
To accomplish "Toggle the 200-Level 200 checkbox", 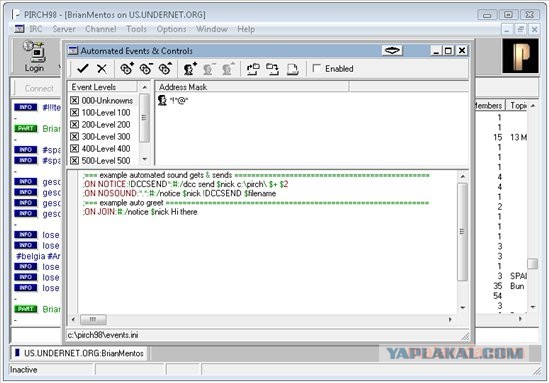I will (74, 125).
